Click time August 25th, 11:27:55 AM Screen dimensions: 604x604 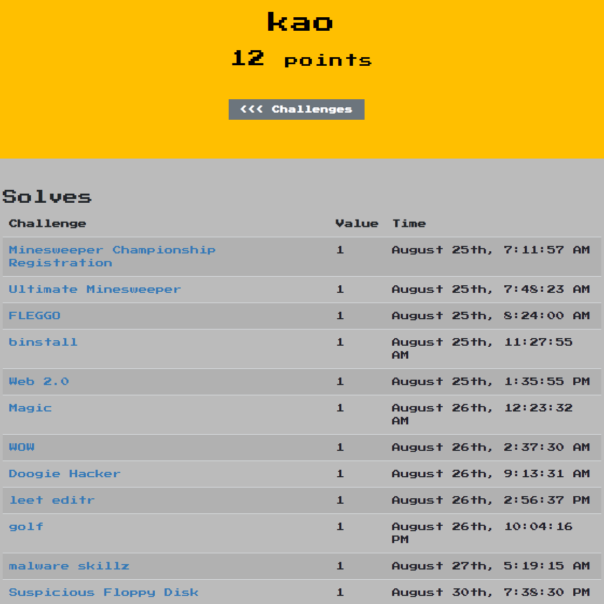pyautogui.click(x=482, y=348)
